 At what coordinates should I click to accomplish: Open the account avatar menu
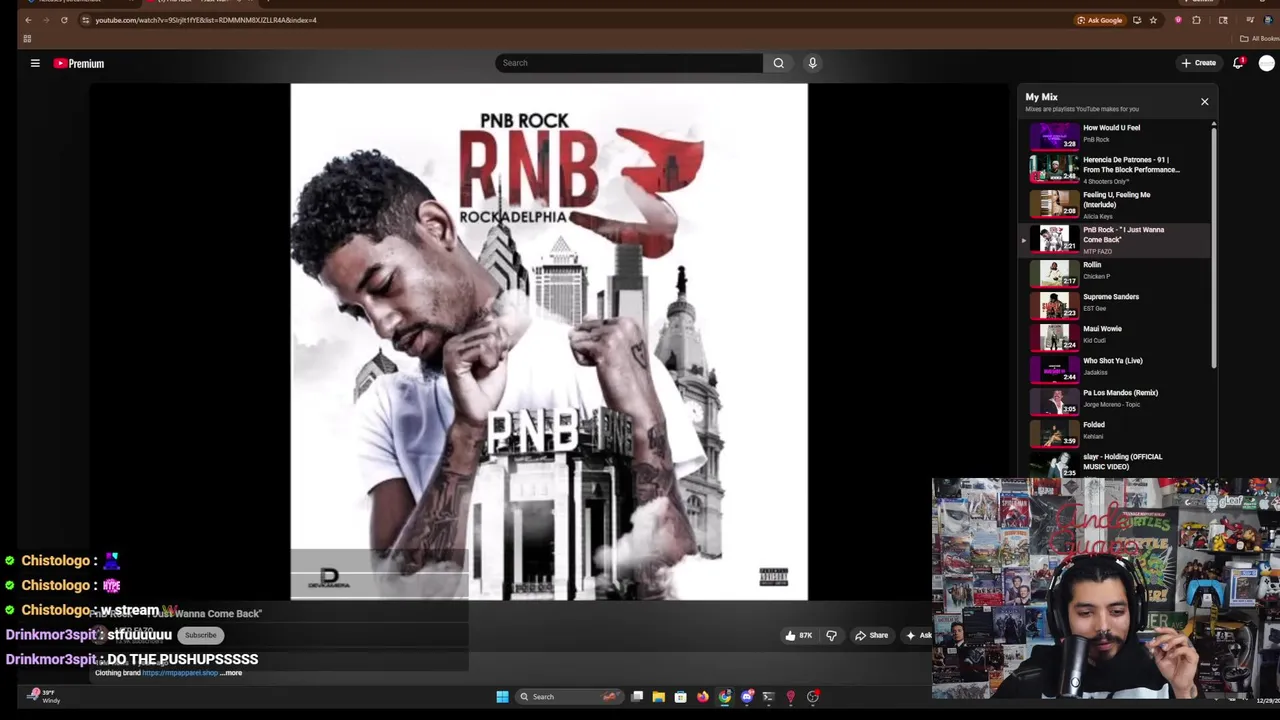pos(1267,63)
